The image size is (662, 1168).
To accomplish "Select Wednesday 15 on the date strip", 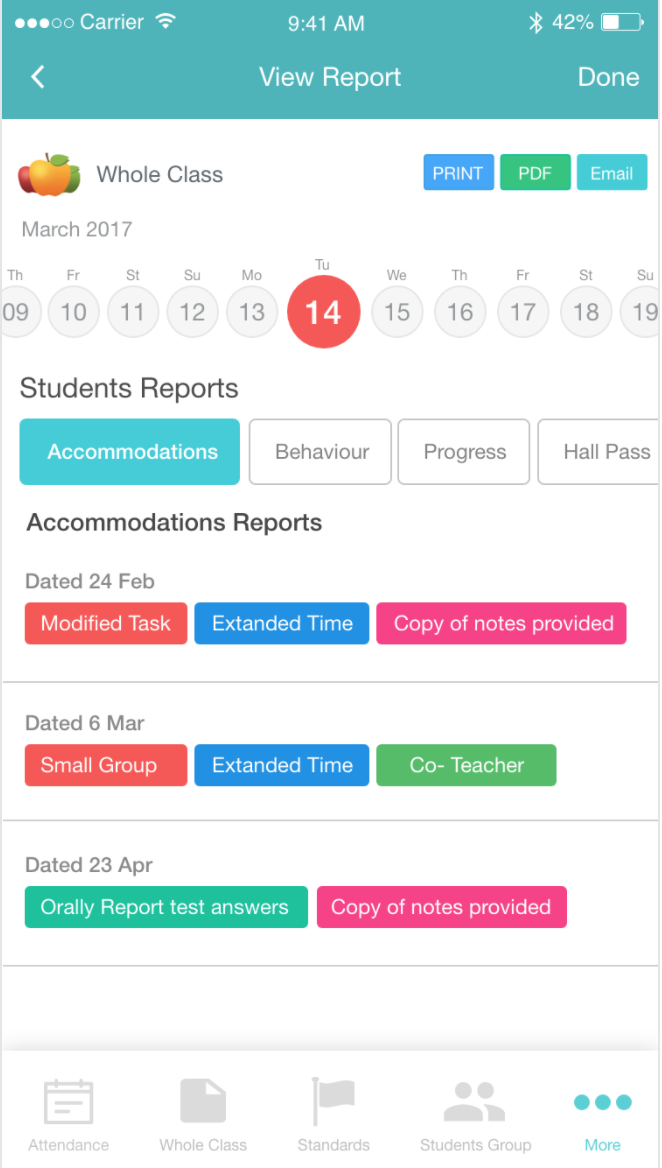I will click(397, 312).
